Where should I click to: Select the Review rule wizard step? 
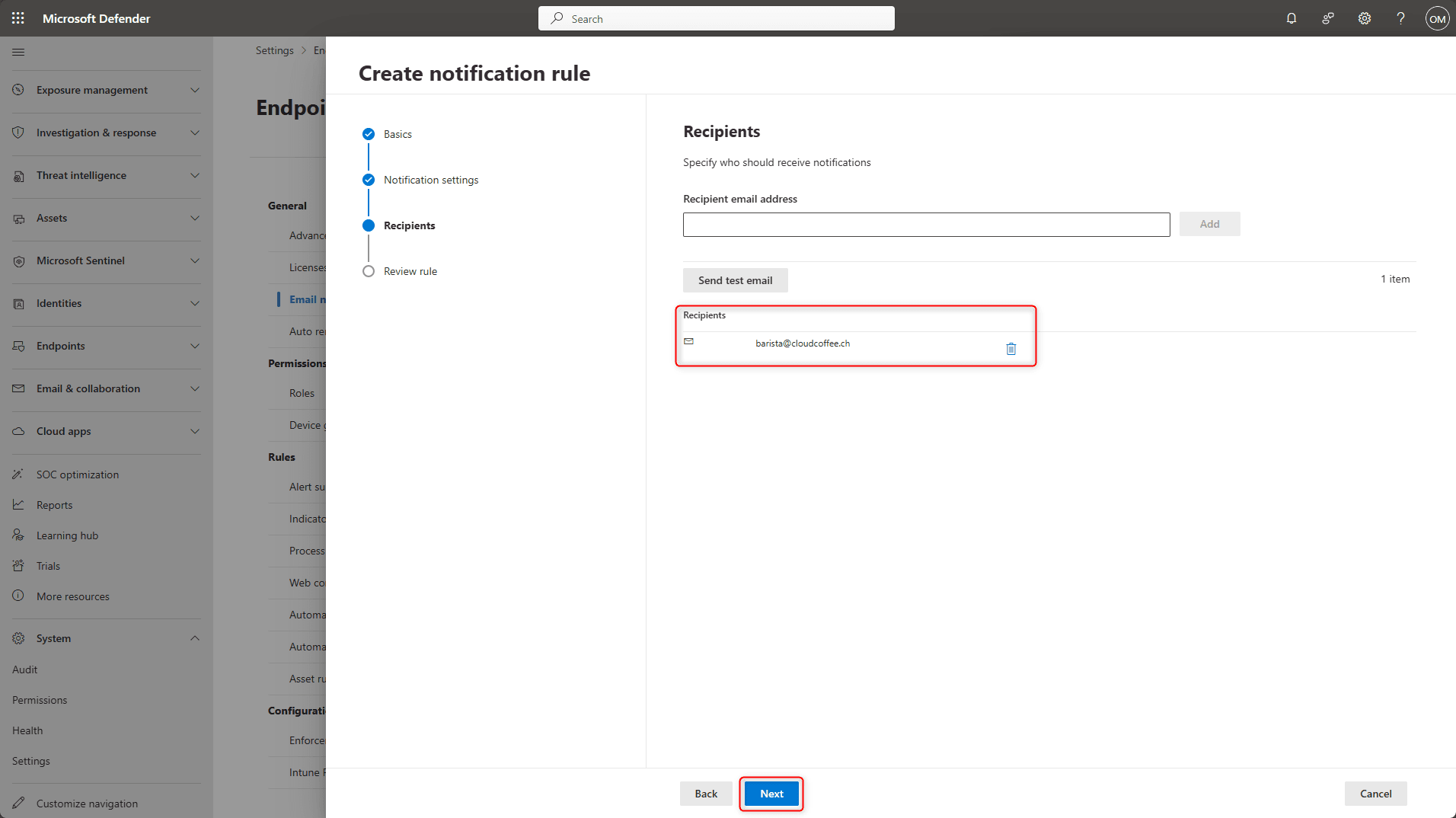(x=410, y=271)
